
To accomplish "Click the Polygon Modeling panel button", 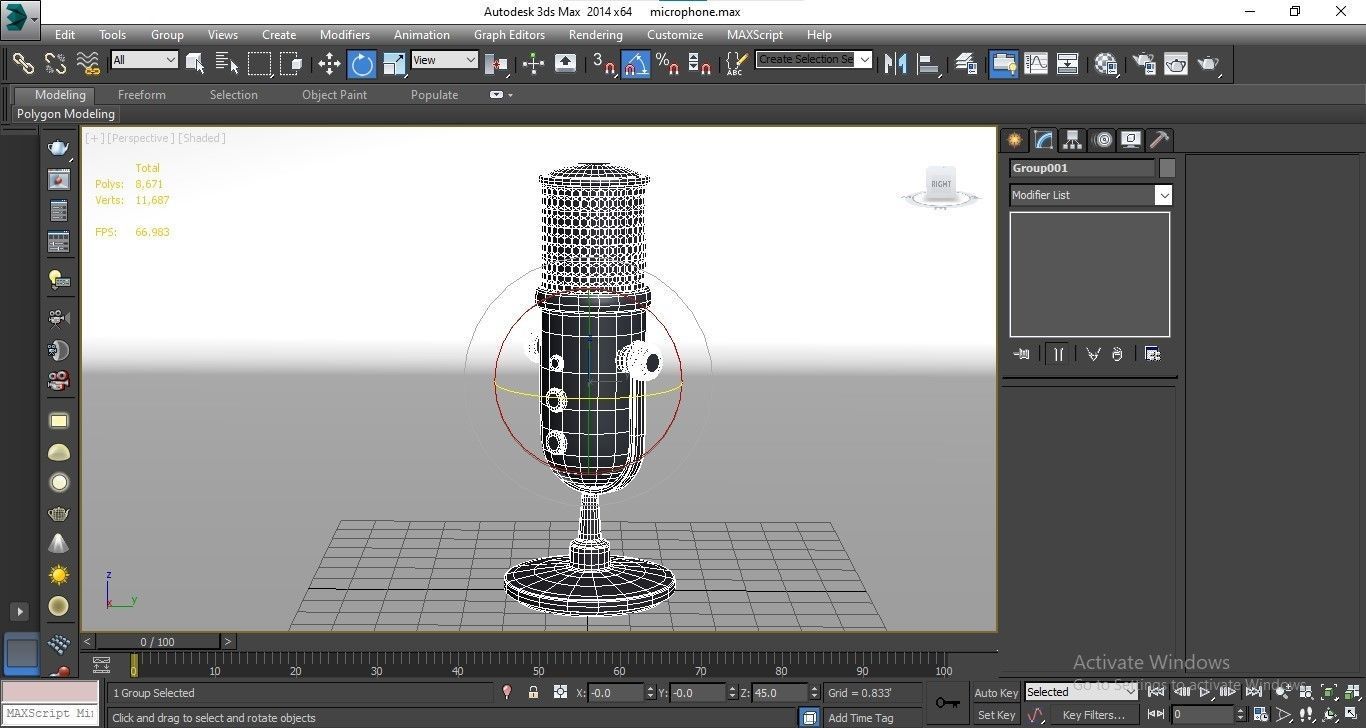I will click(x=66, y=114).
